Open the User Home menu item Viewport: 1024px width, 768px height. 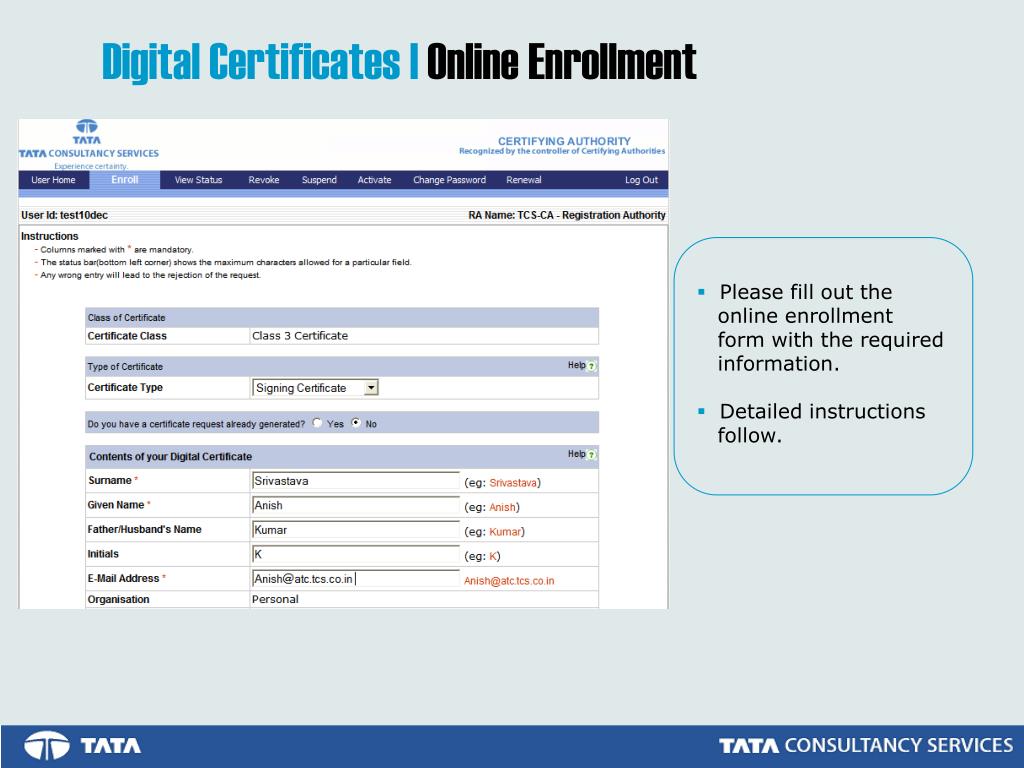click(54, 180)
